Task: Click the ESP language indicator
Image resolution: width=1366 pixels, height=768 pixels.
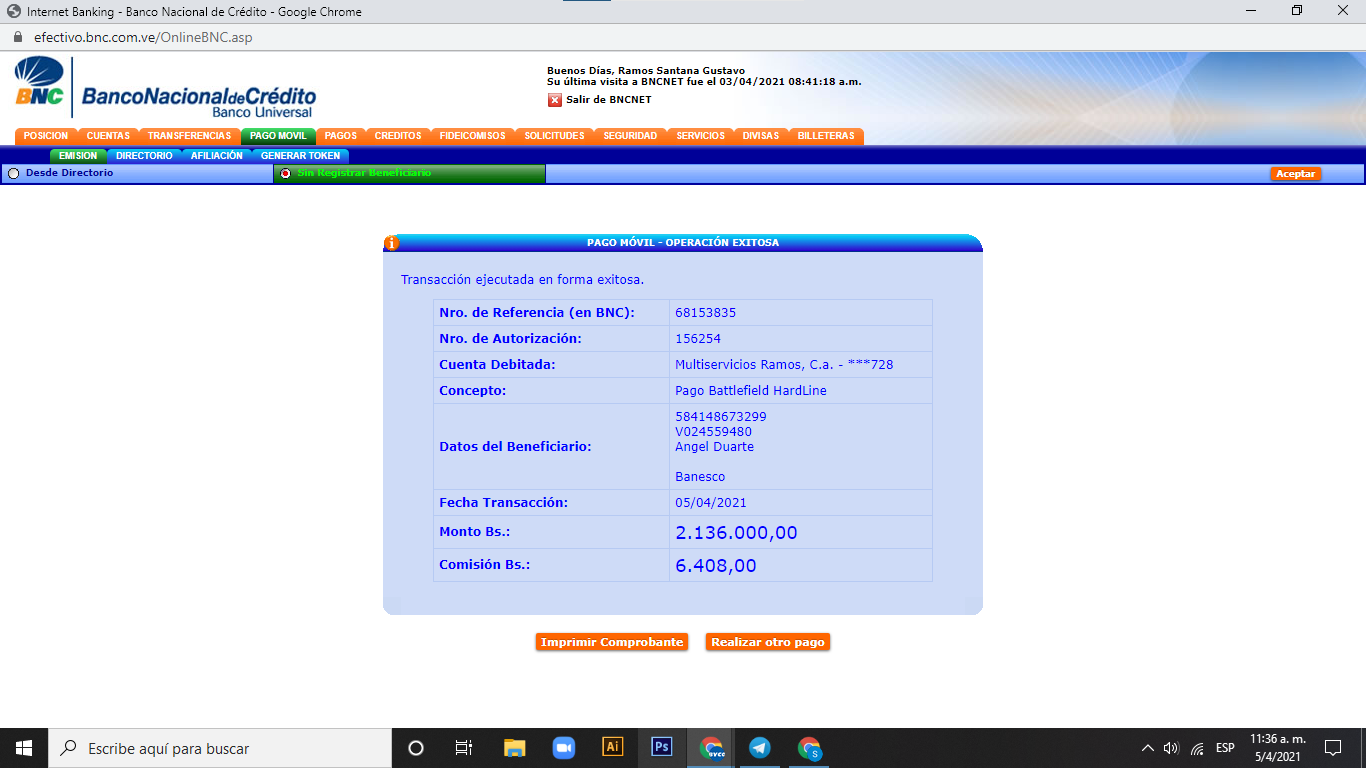Action: (x=1225, y=748)
